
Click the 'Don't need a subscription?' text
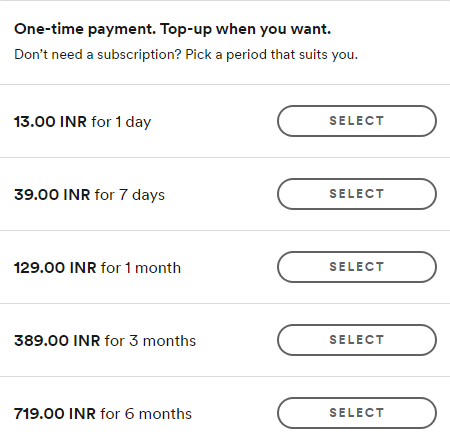click(98, 55)
